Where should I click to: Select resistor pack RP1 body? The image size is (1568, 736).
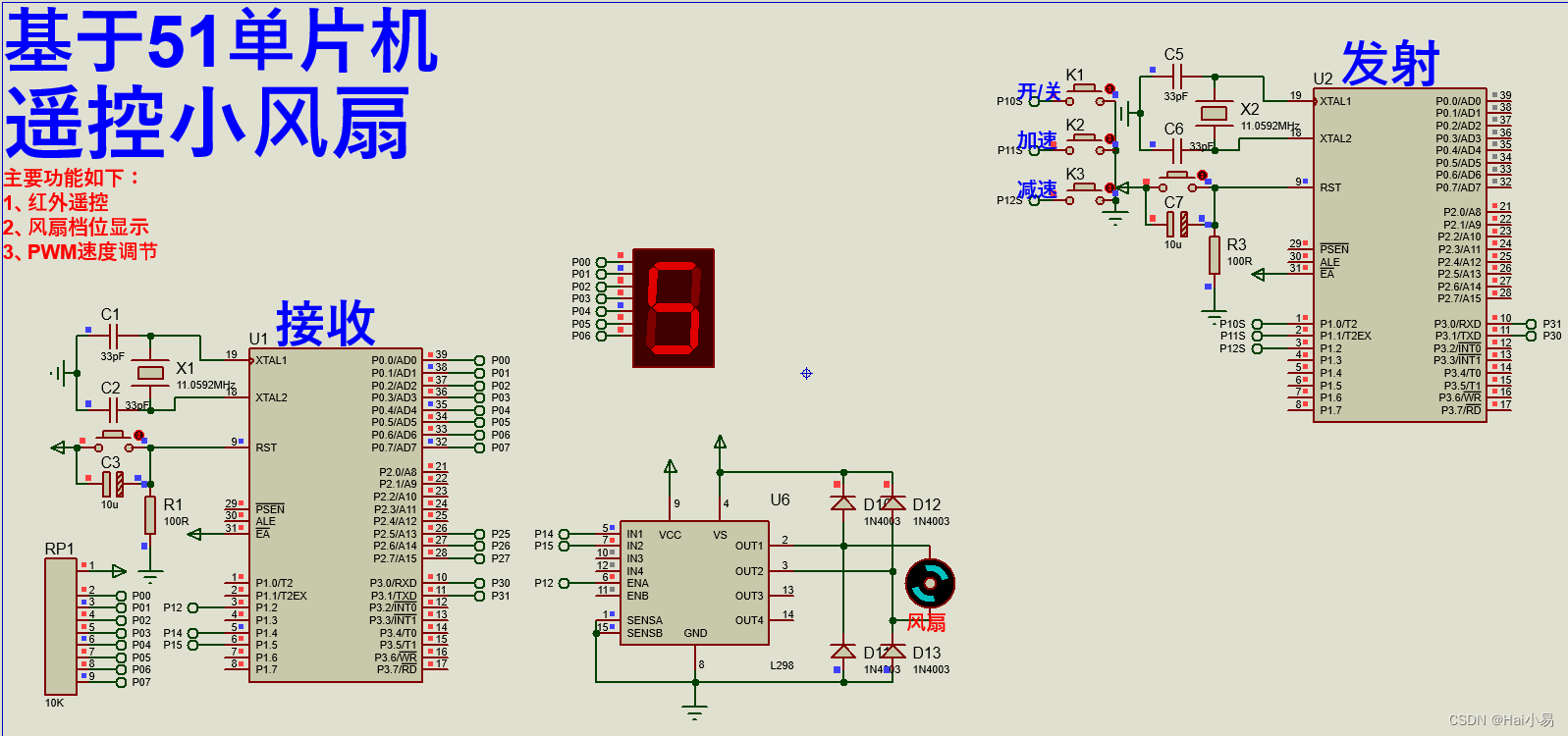[x=61, y=626]
